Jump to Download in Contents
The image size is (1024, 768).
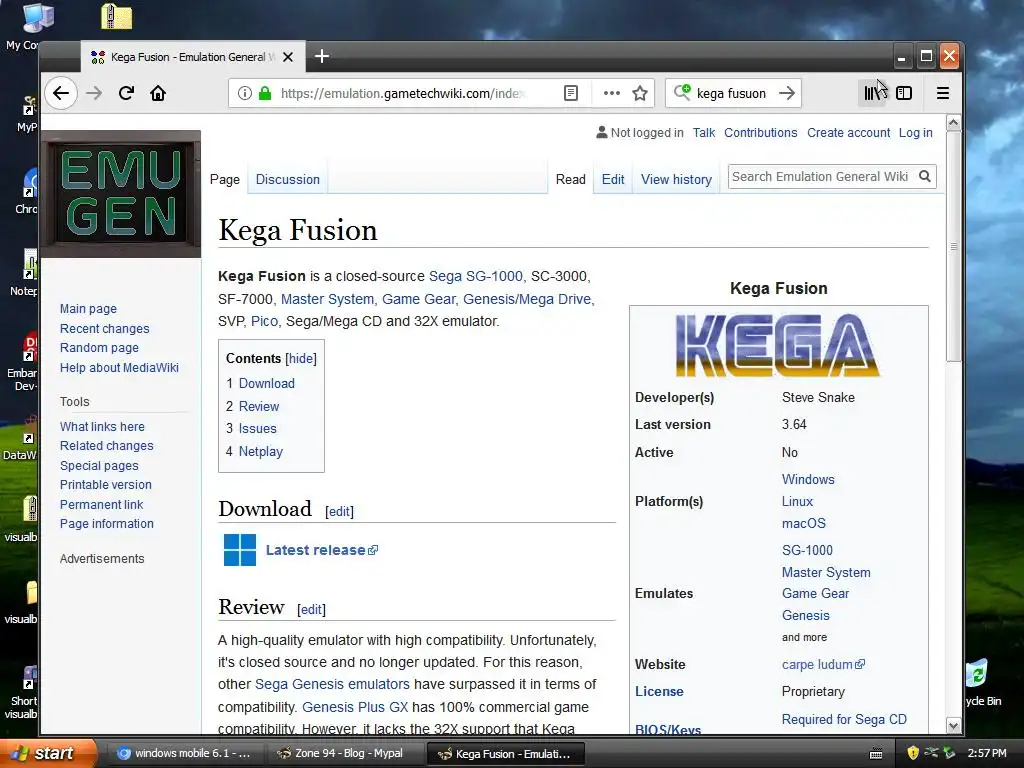pos(266,383)
